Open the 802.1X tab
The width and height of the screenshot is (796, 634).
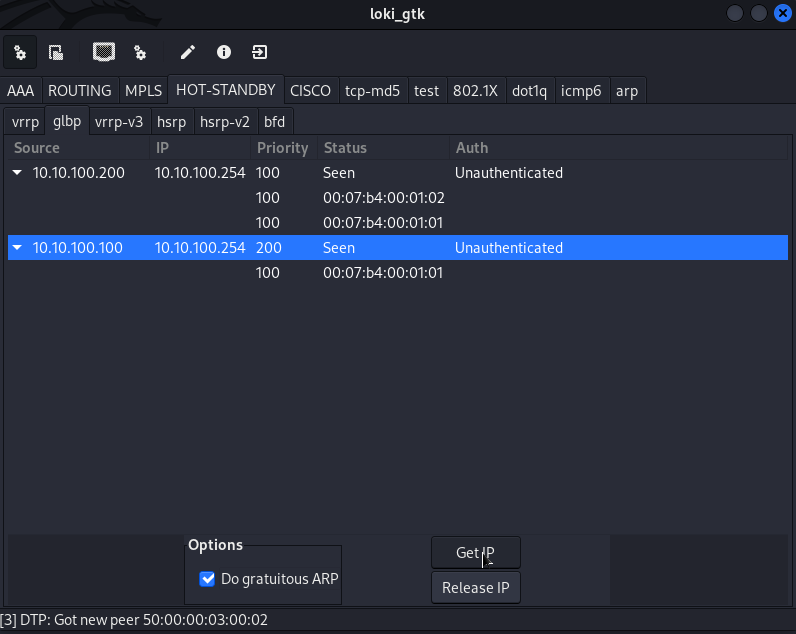[x=476, y=91]
